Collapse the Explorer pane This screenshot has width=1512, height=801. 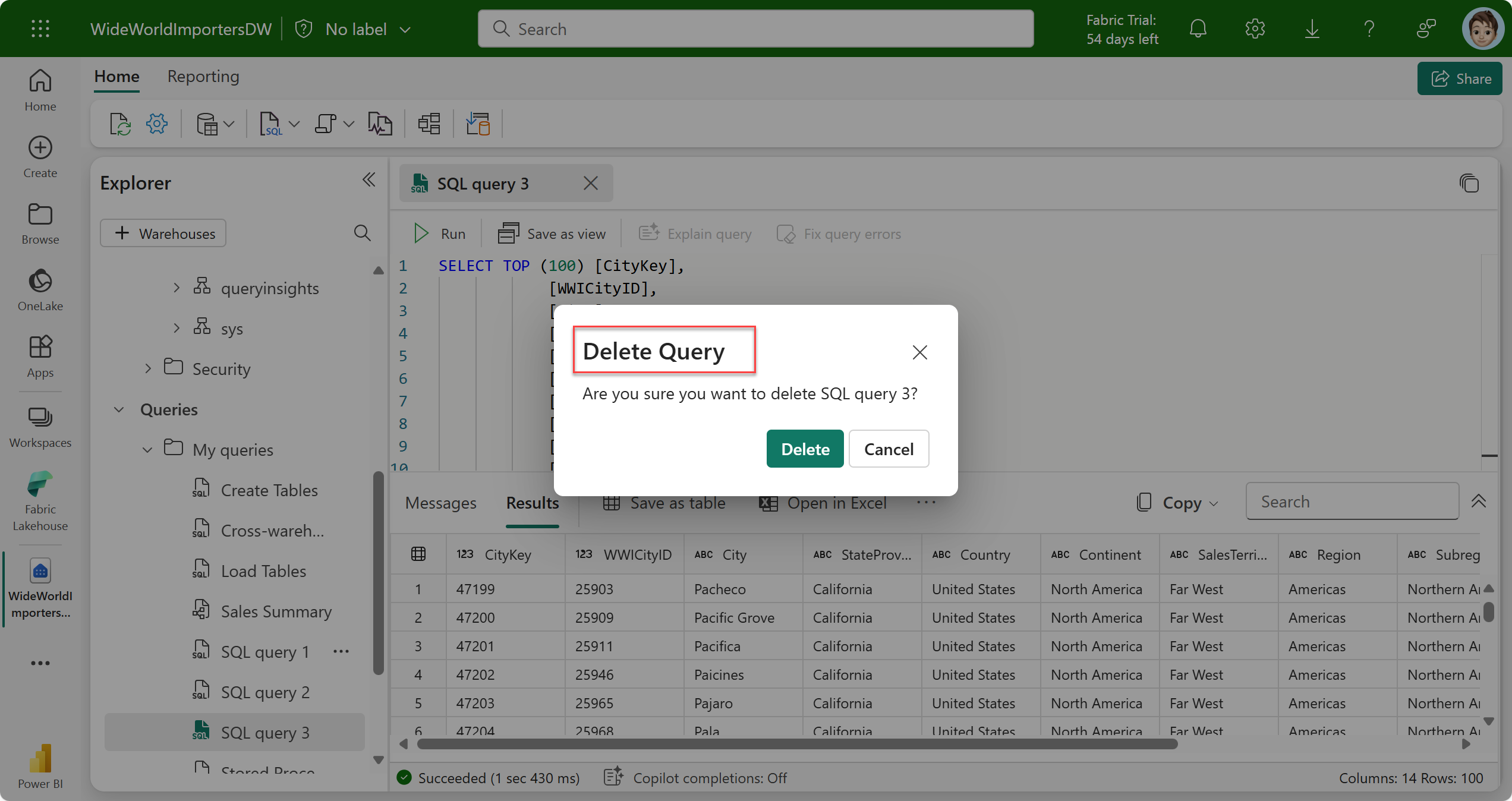coord(368,180)
